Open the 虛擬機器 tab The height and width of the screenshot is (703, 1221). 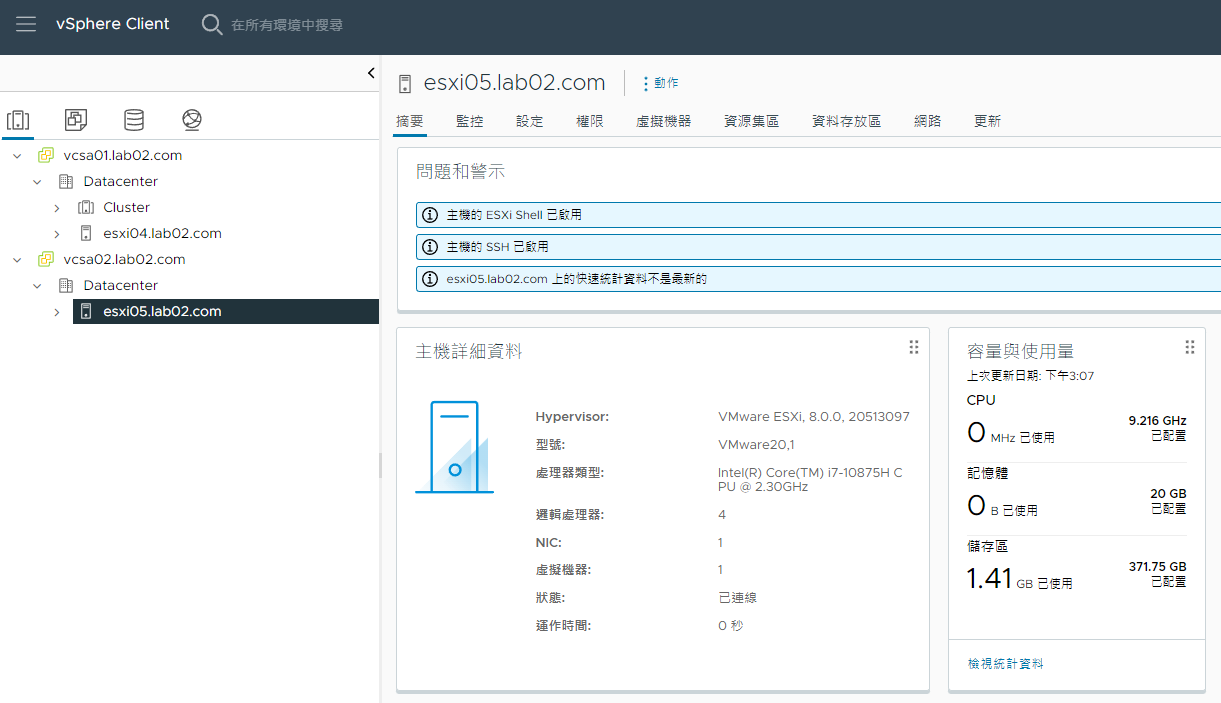pyautogui.click(x=664, y=121)
